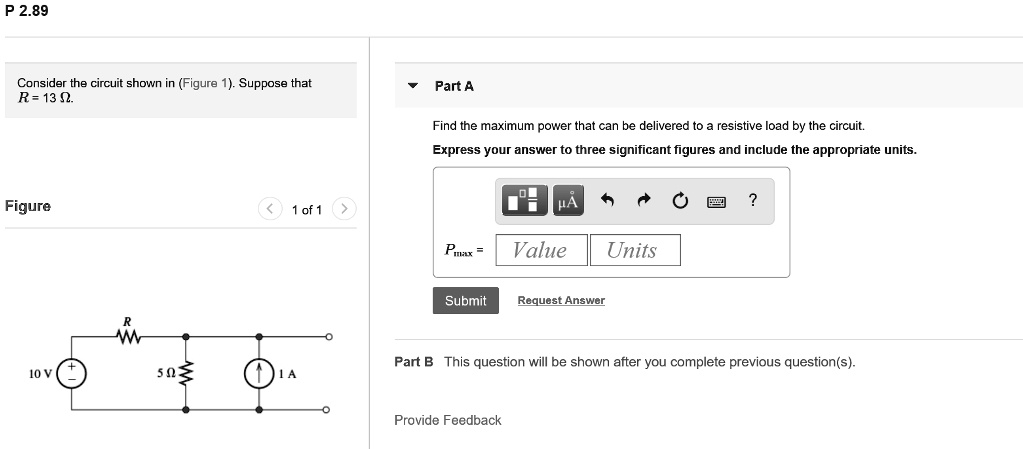This screenshot has width=1023, height=449.
Task: Collapse the Part A section triangle
Action: 412,85
